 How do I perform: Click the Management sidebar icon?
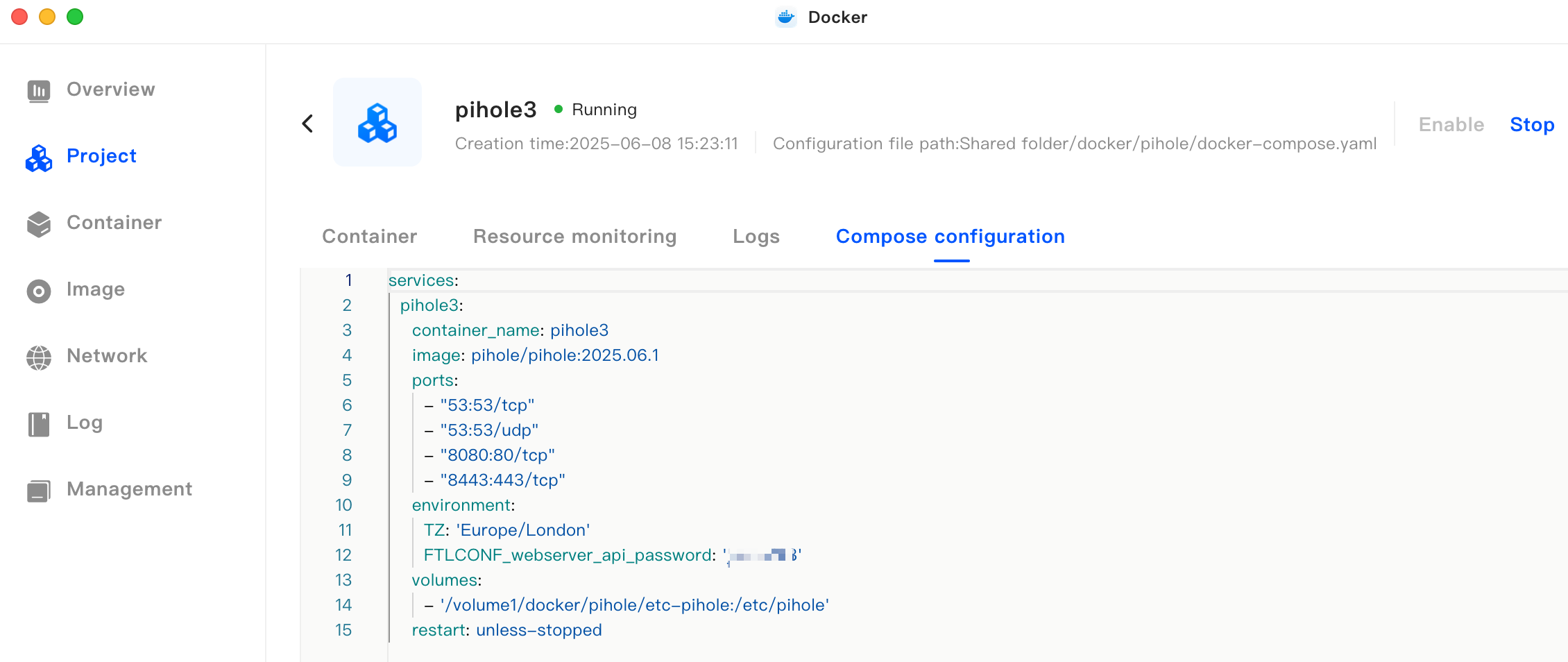click(39, 491)
